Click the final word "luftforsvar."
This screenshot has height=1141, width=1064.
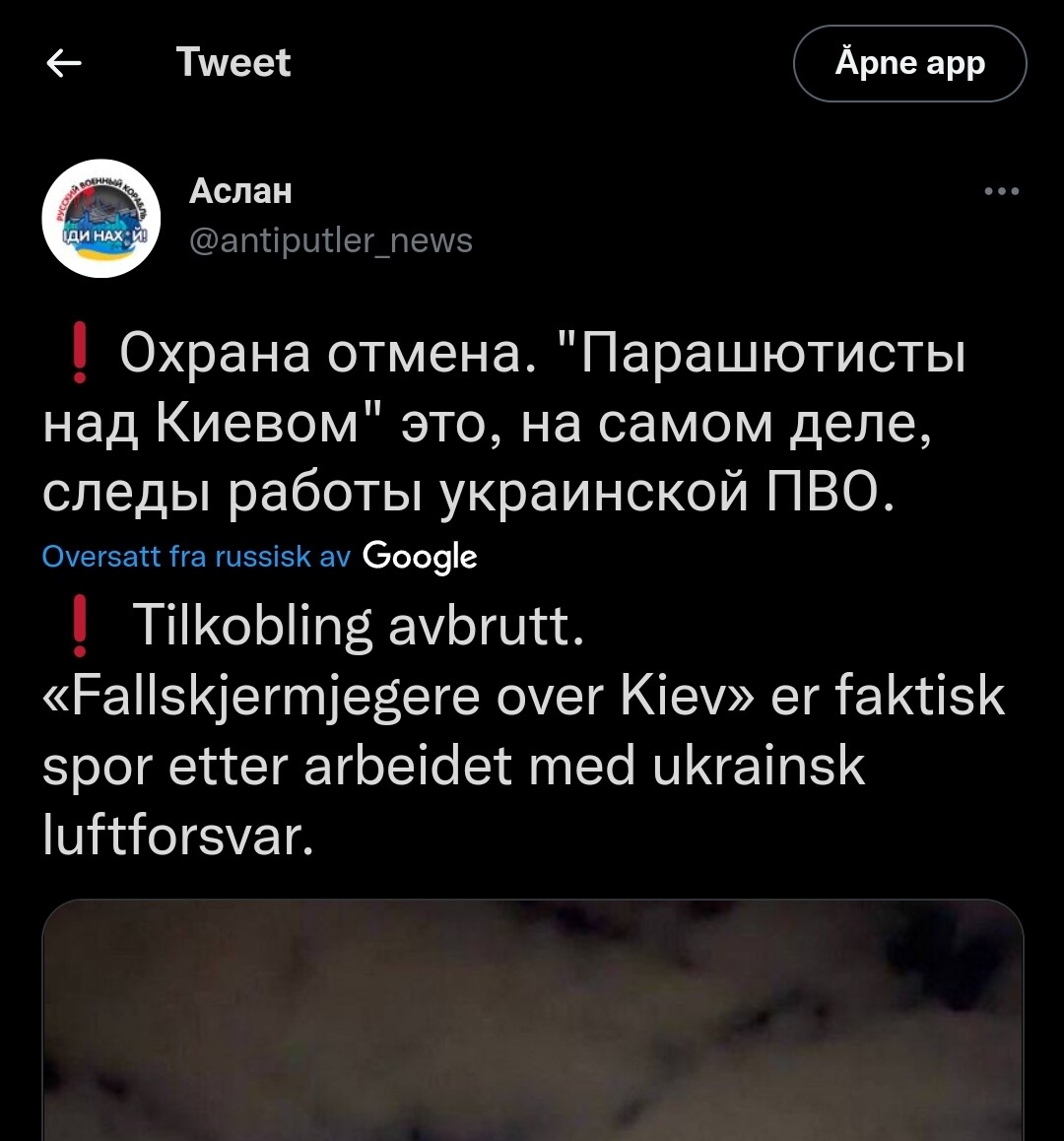pyautogui.click(x=178, y=836)
